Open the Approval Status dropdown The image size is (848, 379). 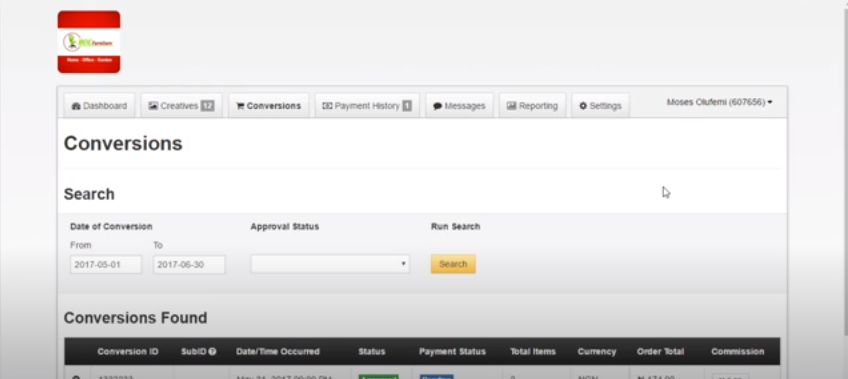[x=330, y=264]
